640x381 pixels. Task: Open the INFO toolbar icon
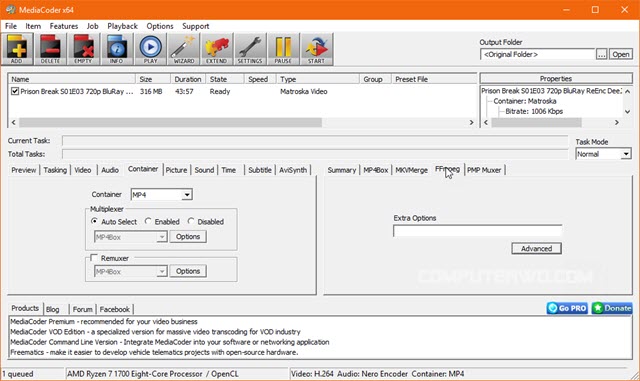[x=117, y=49]
